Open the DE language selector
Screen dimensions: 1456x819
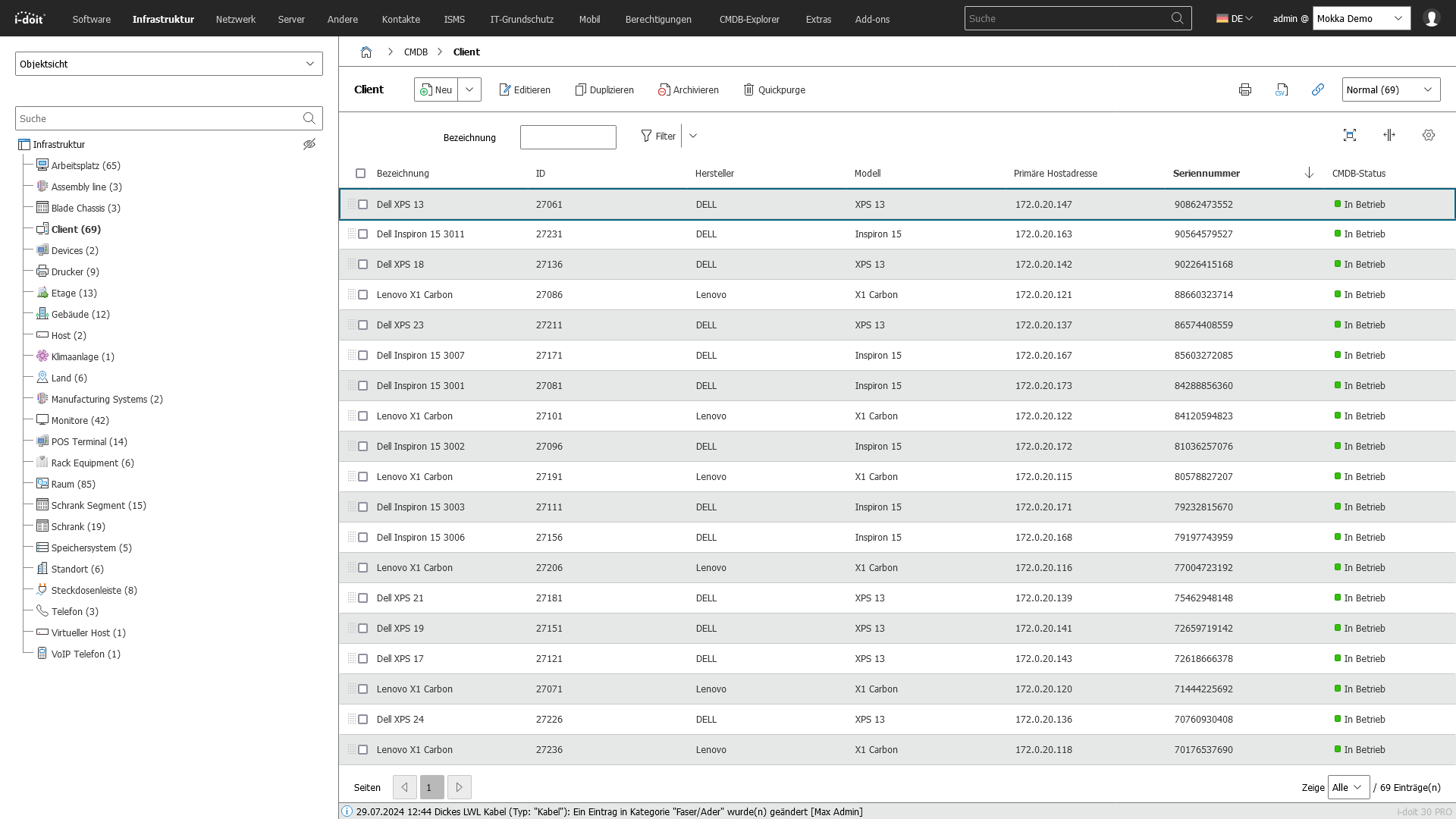coord(1235,18)
